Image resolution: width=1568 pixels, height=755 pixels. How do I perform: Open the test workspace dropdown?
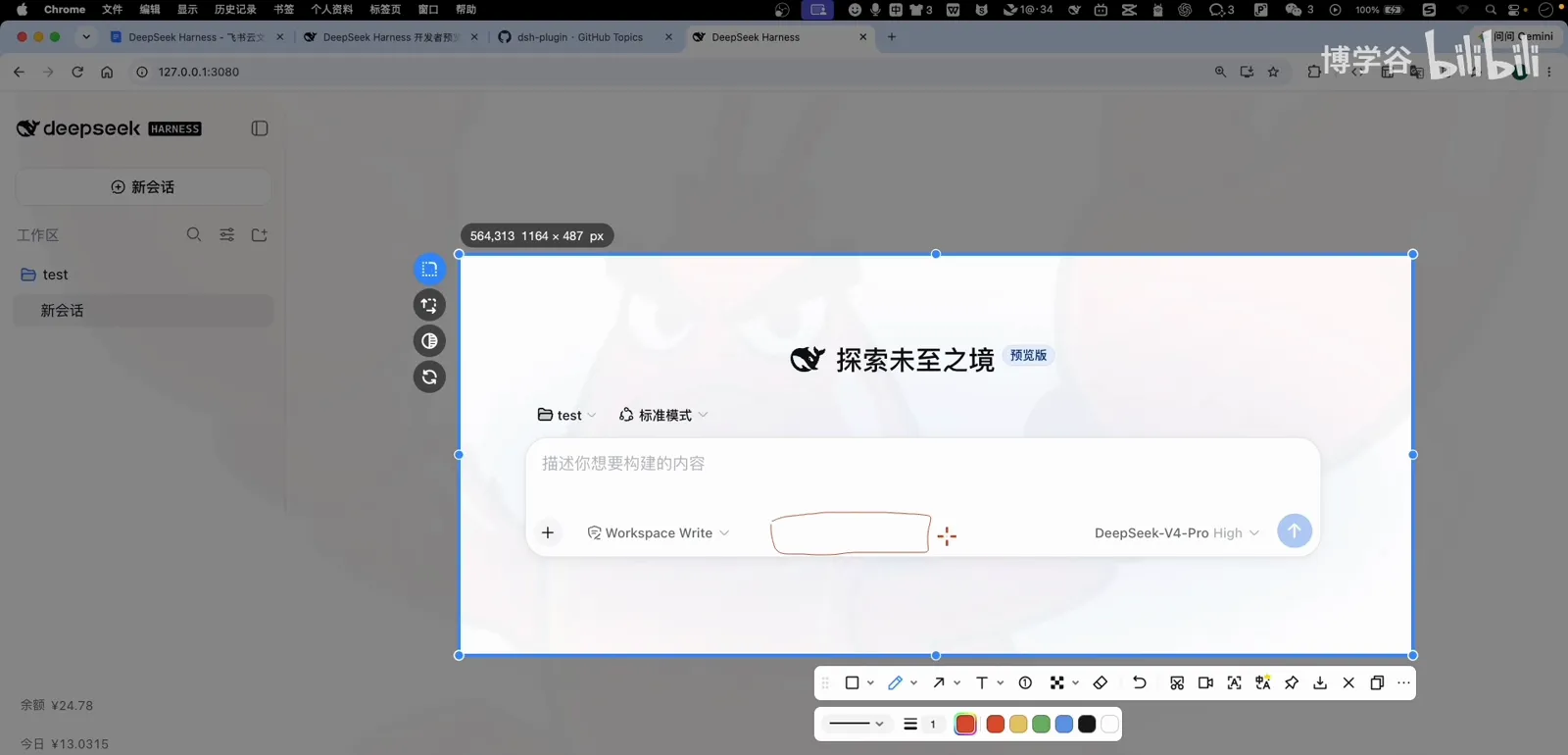[566, 415]
